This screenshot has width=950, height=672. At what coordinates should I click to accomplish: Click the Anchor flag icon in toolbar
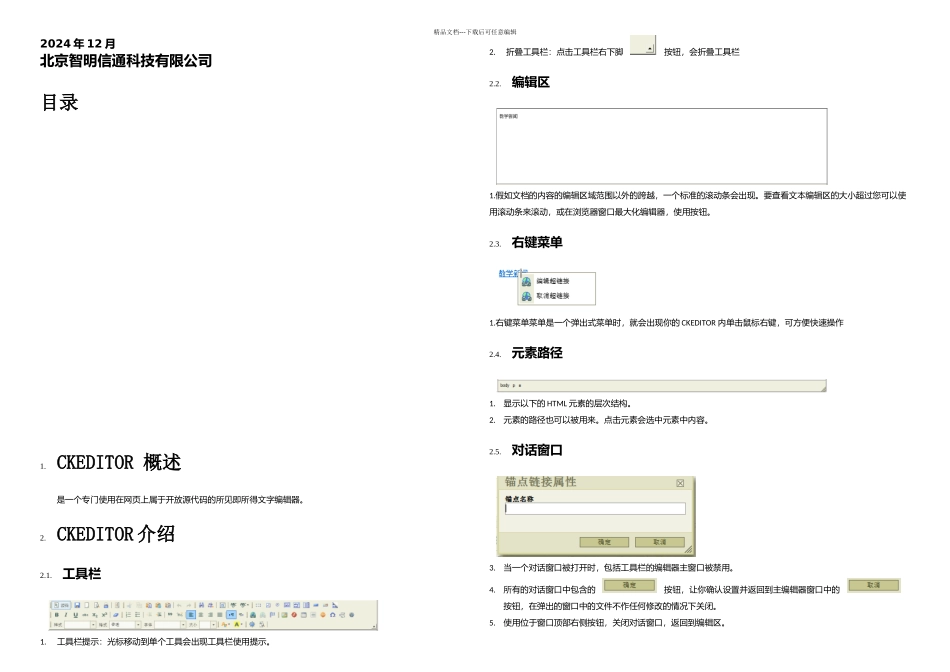pyautogui.click(x=272, y=615)
